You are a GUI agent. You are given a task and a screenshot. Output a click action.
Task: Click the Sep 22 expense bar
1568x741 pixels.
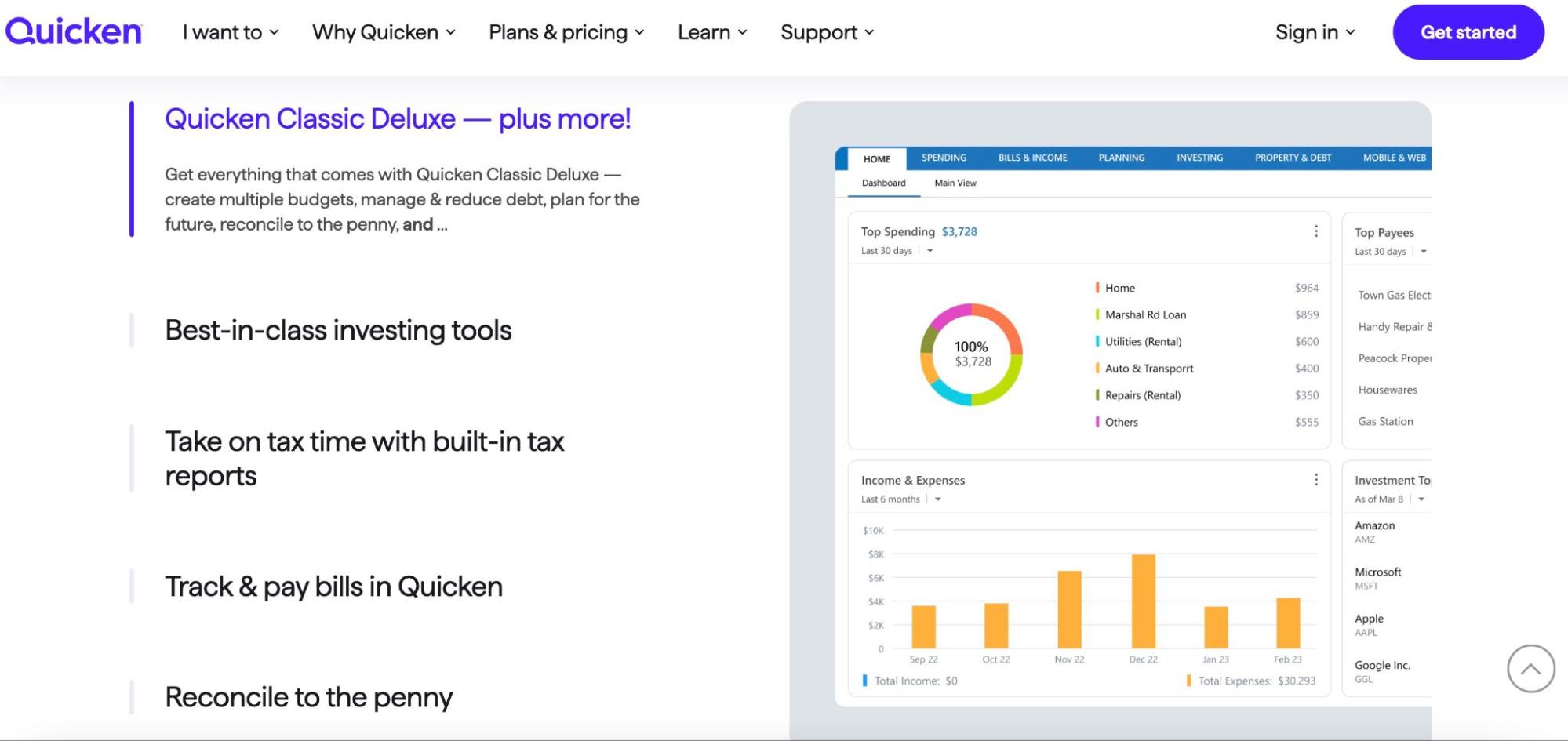pyautogui.click(x=923, y=627)
